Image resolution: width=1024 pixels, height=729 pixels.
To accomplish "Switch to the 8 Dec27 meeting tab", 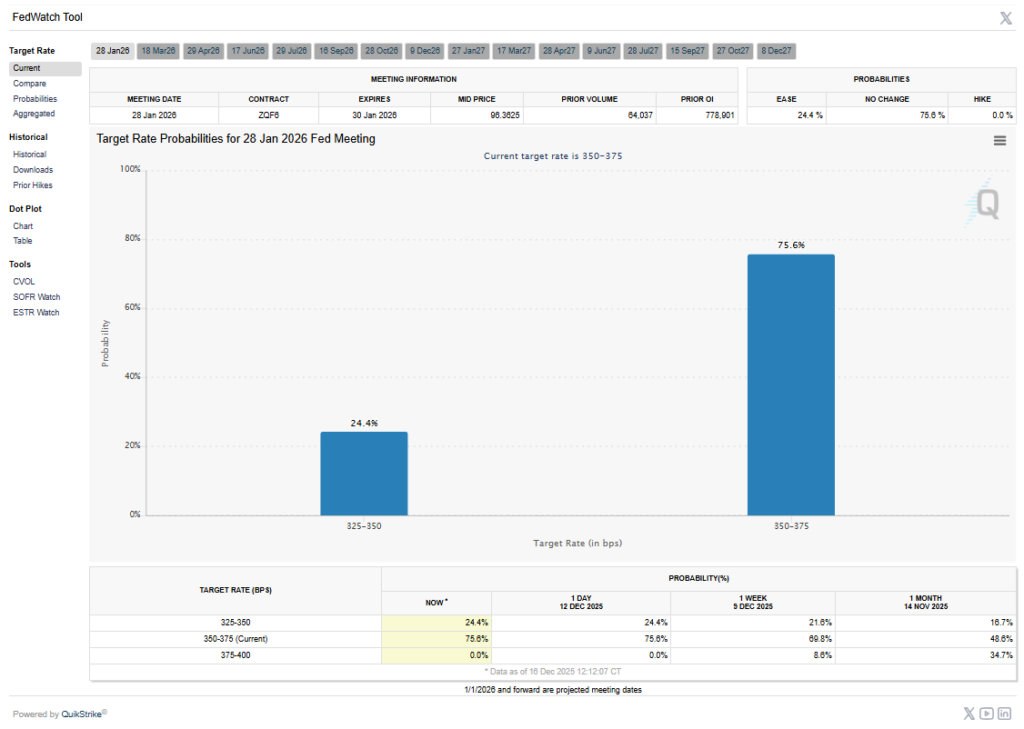I will click(x=776, y=51).
